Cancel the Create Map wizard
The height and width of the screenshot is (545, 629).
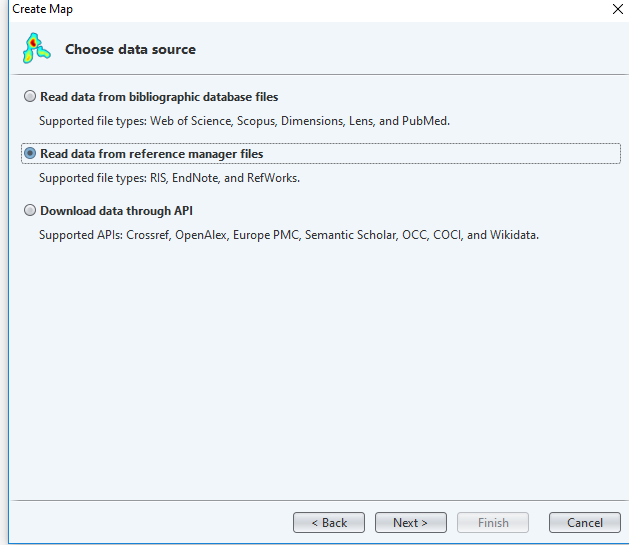584,523
